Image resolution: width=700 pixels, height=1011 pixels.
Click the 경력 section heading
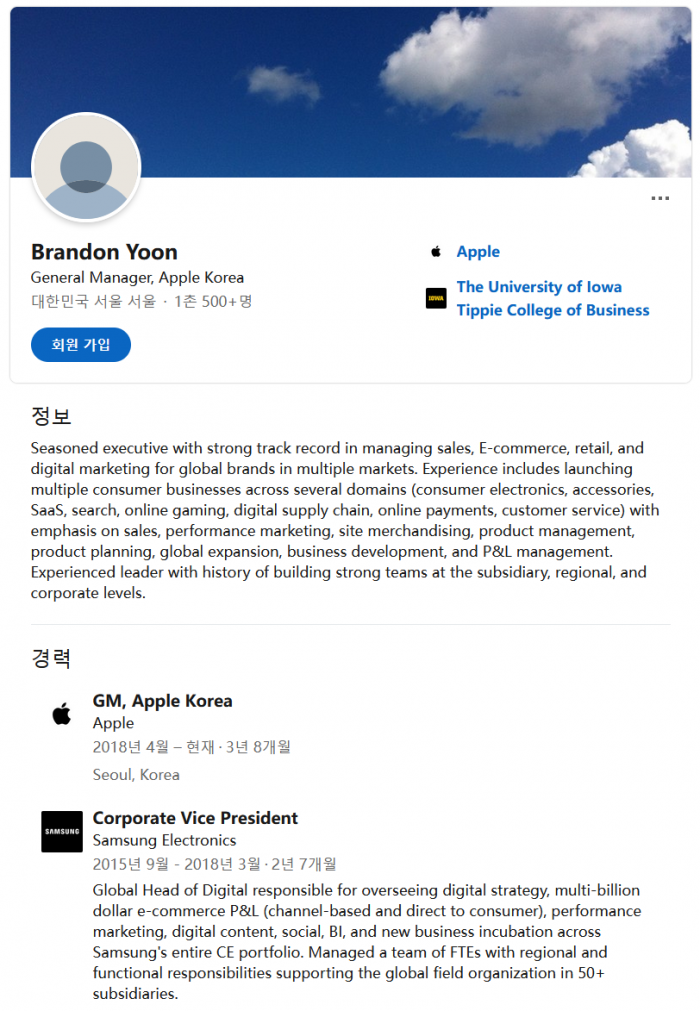tap(51, 658)
